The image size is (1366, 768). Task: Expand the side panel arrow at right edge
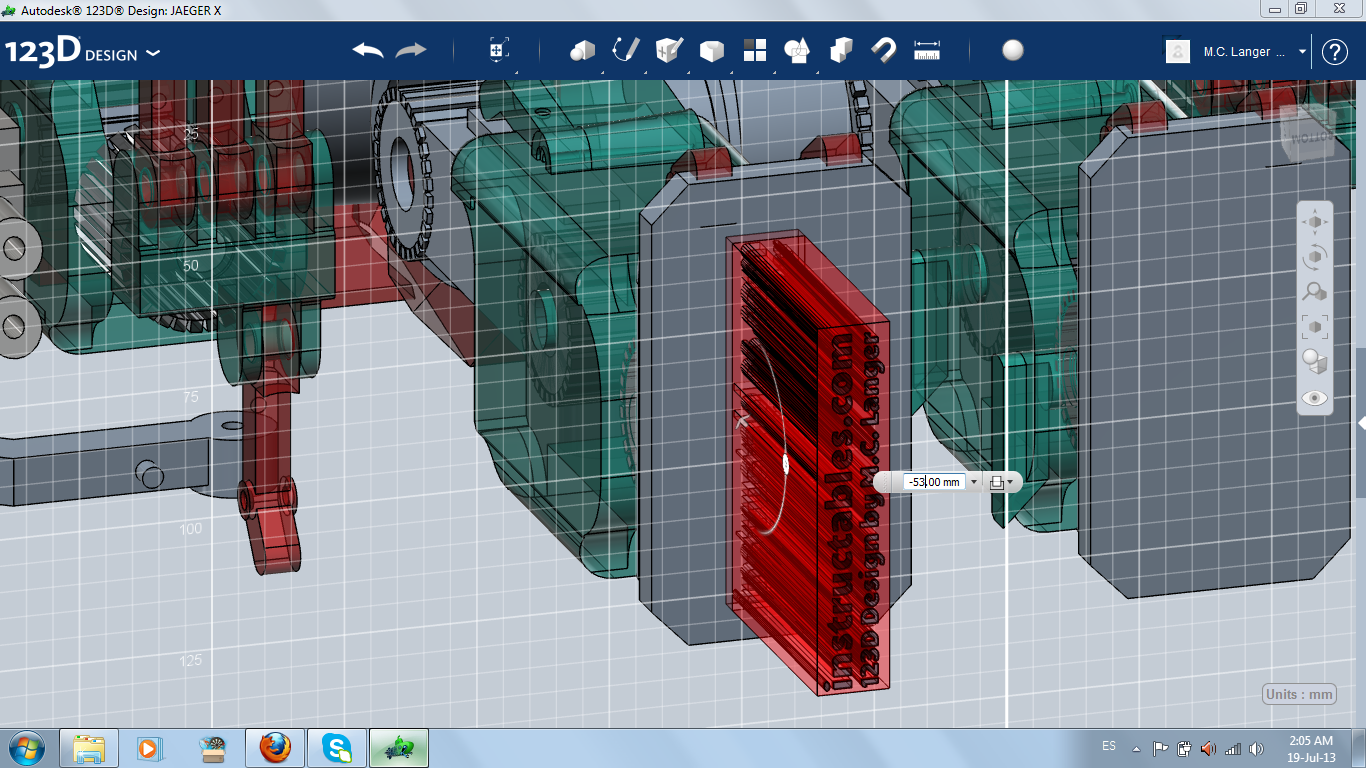1361,423
